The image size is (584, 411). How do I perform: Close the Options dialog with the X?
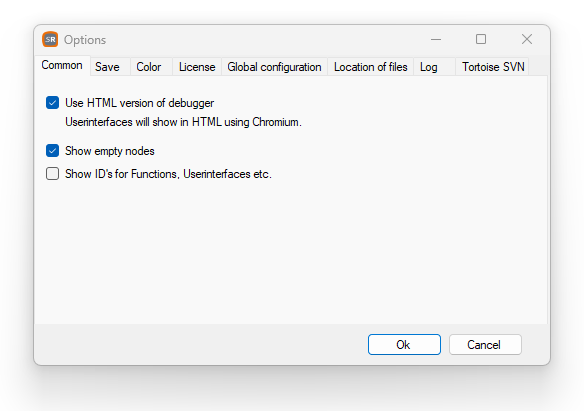coord(527,39)
